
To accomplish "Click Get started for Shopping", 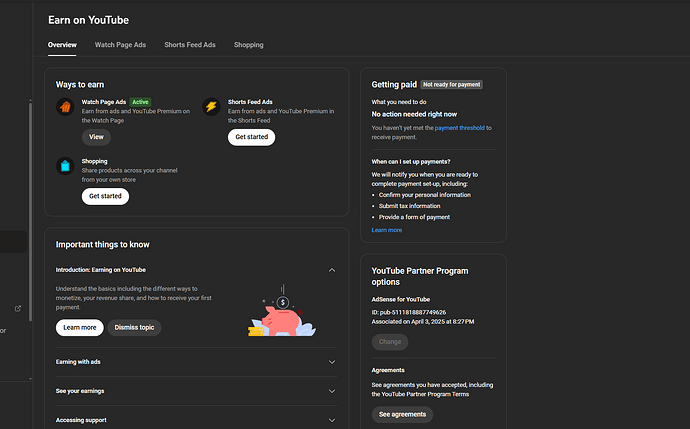I will (105, 196).
